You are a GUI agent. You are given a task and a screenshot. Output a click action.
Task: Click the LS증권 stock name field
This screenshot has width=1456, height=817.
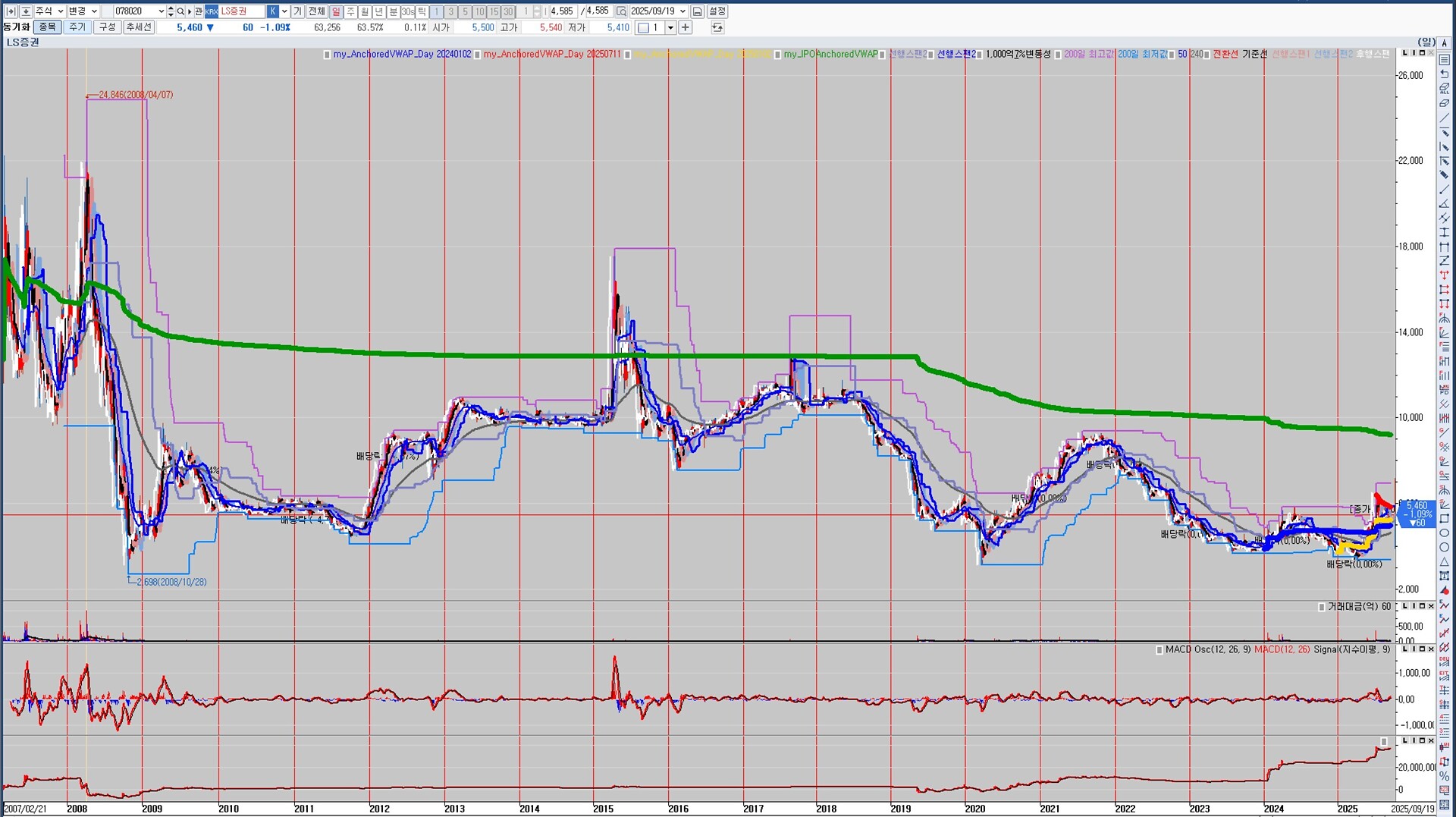241,11
